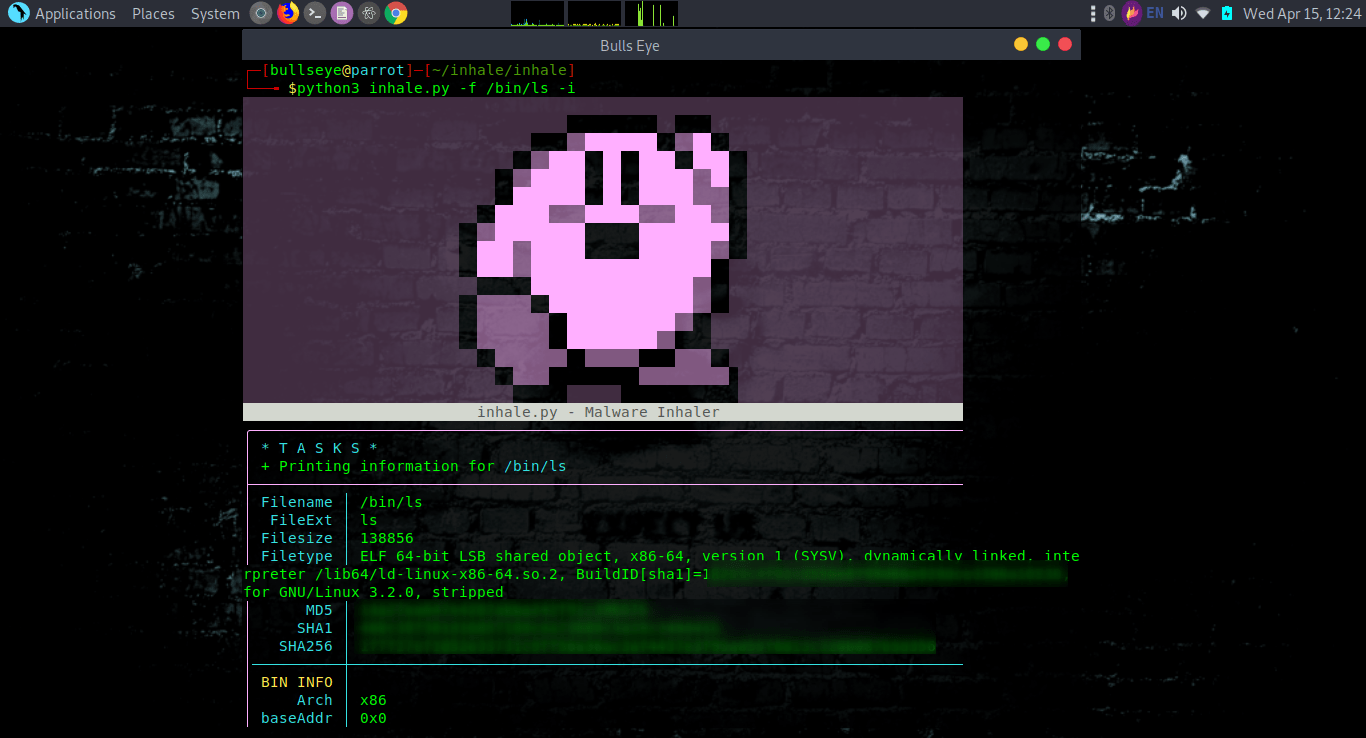Click the bullseye@parrot prompt text
This screenshot has width=1366, height=738.
point(337,70)
